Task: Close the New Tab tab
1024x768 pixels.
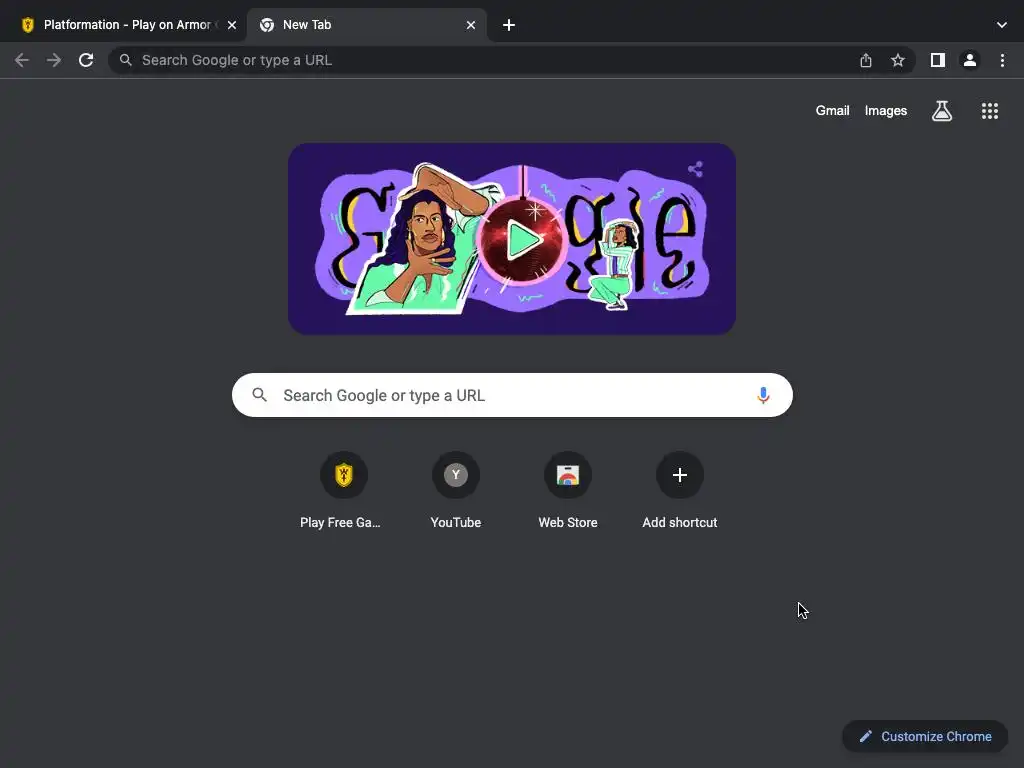Action: click(x=471, y=25)
